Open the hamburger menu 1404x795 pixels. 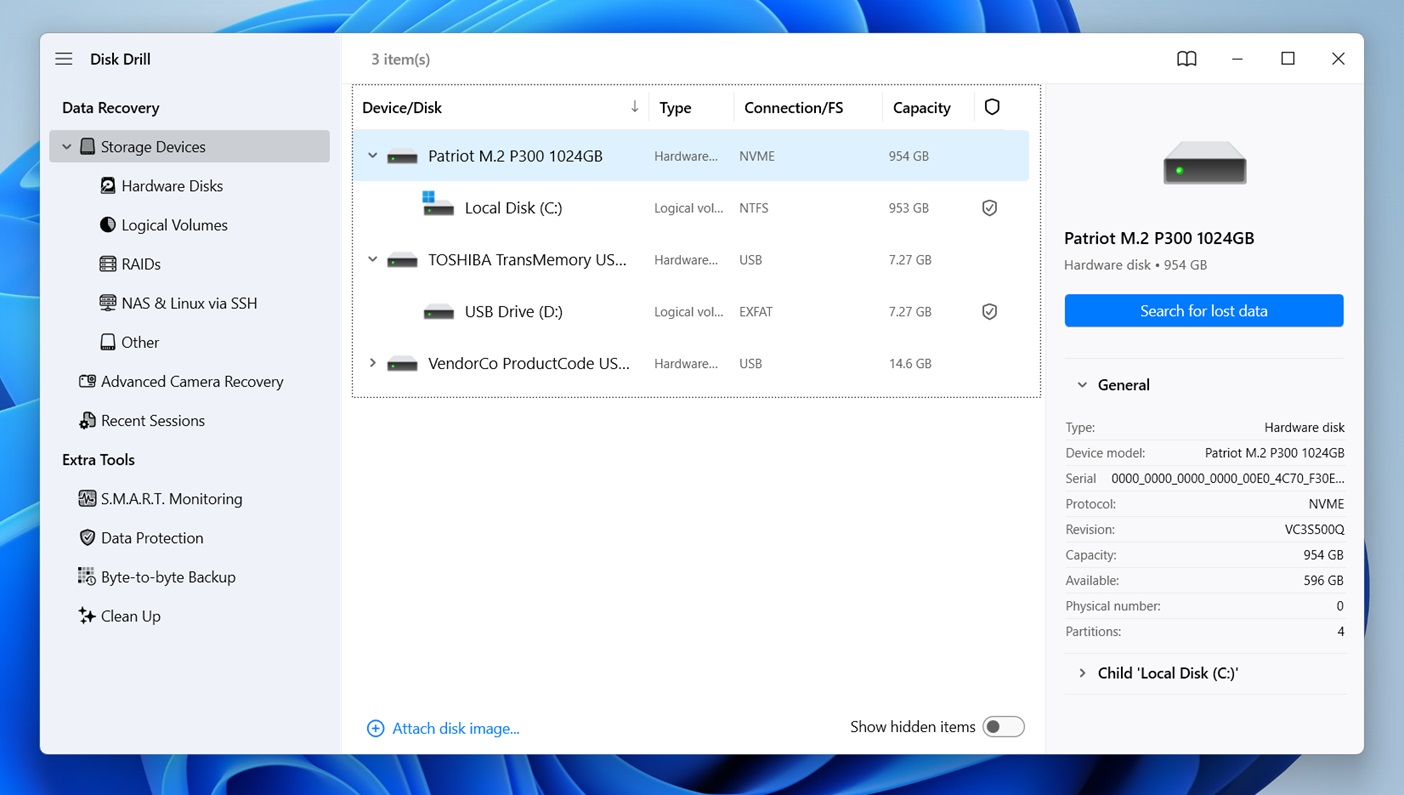point(64,59)
